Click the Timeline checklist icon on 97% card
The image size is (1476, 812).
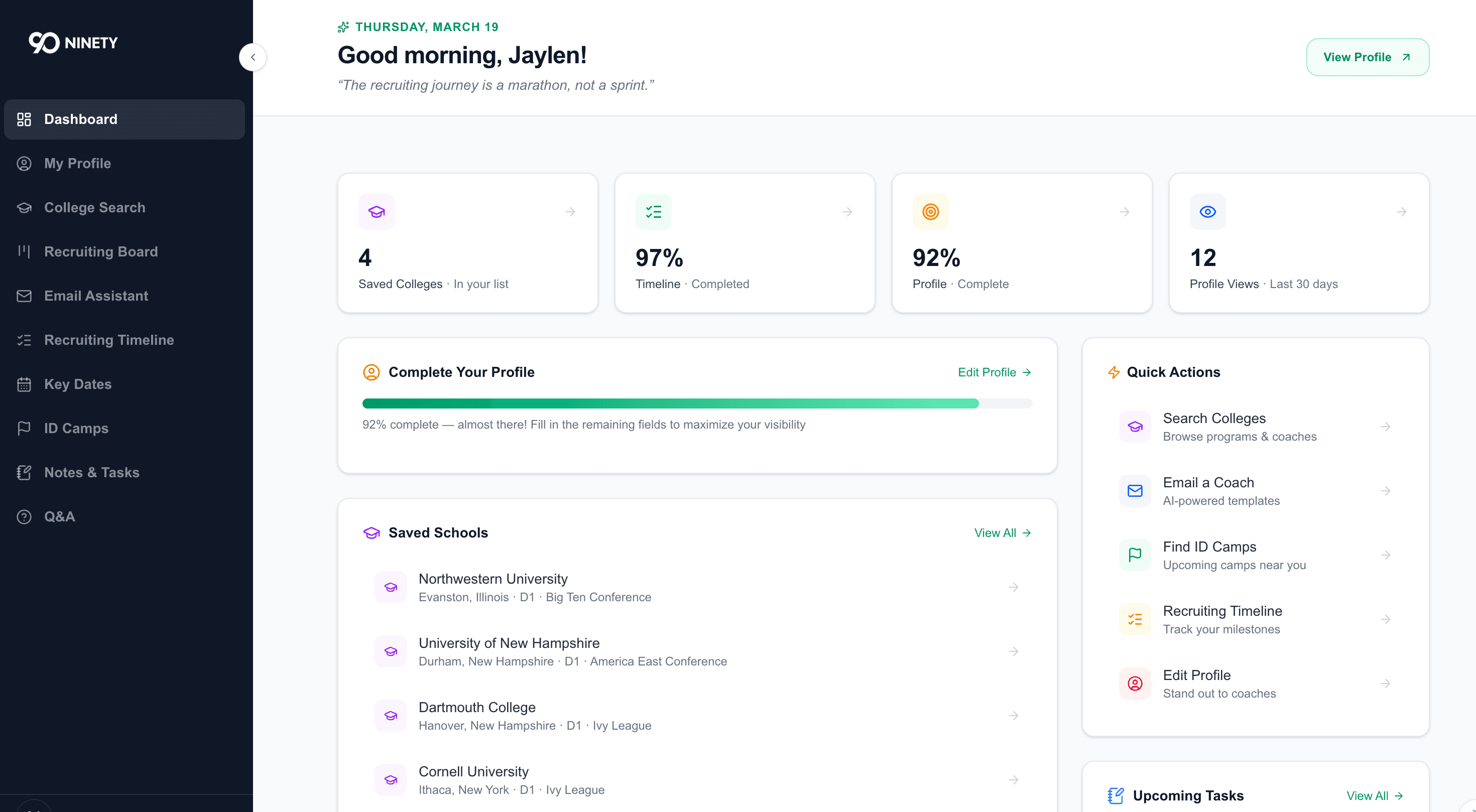coord(653,212)
